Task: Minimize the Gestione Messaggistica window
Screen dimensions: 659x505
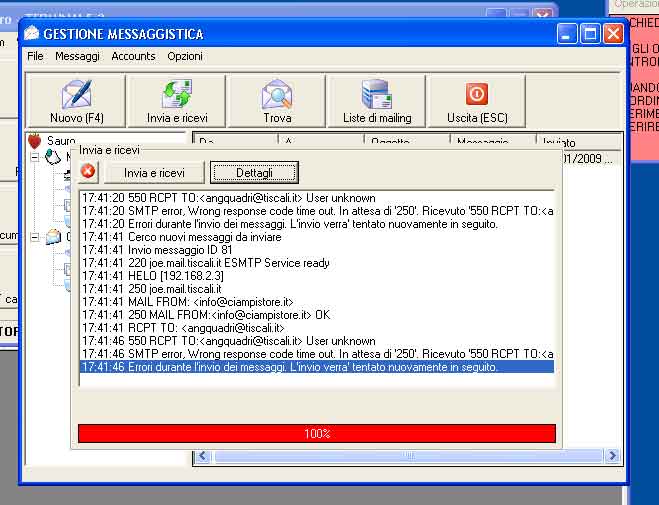Action: [567, 33]
